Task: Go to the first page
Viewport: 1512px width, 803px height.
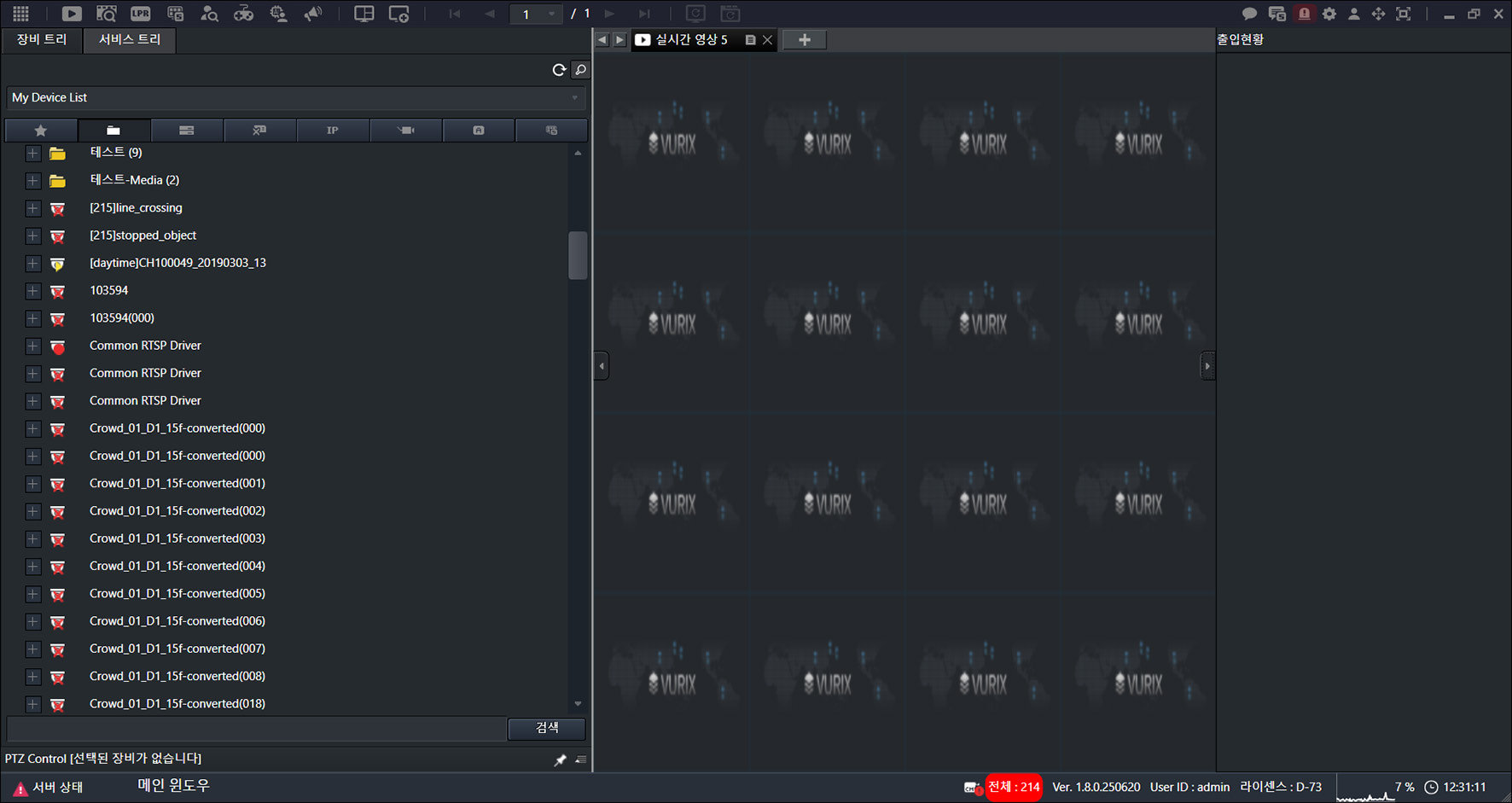Action: pyautogui.click(x=455, y=14)
